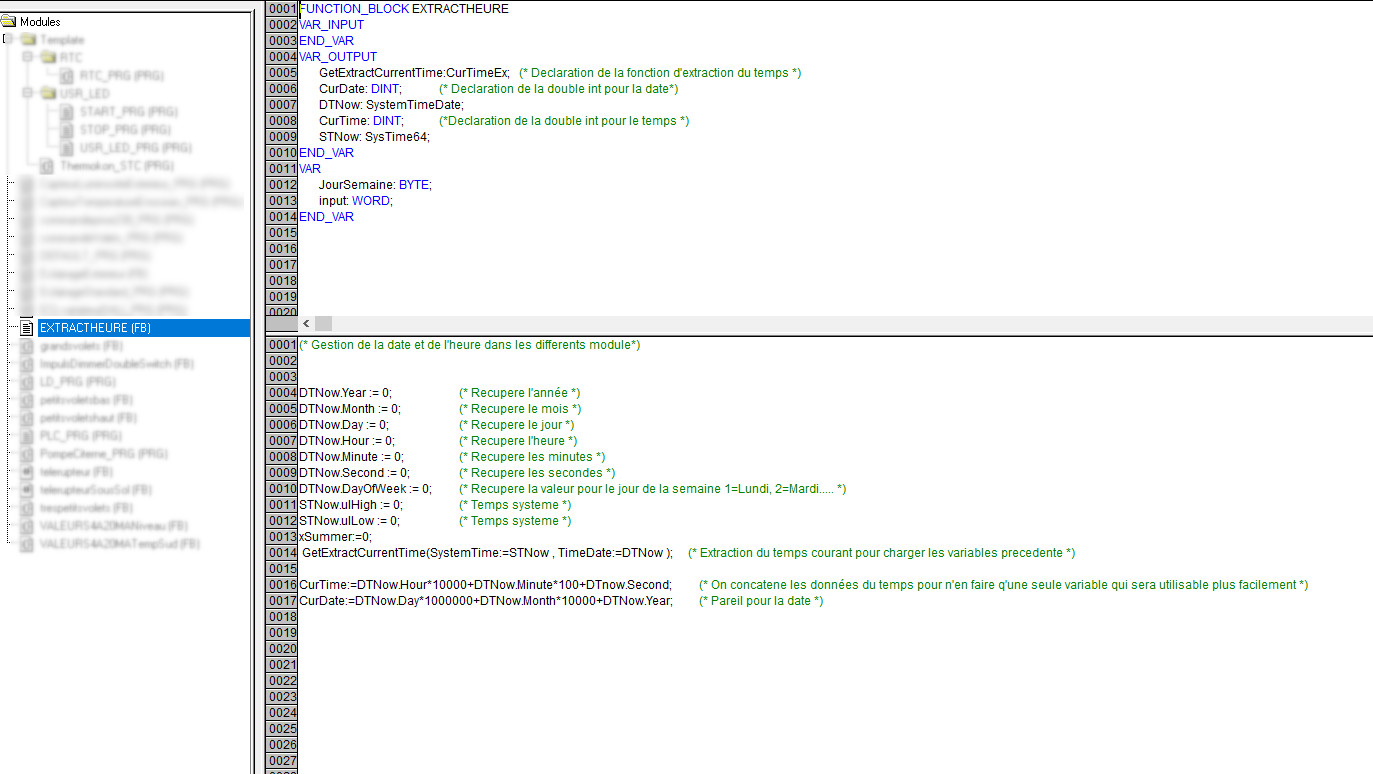Open PompeCiterne_PRG (PRG) from the tree
The height and width of the screenshot is (774, 1373).
[103, 453]
